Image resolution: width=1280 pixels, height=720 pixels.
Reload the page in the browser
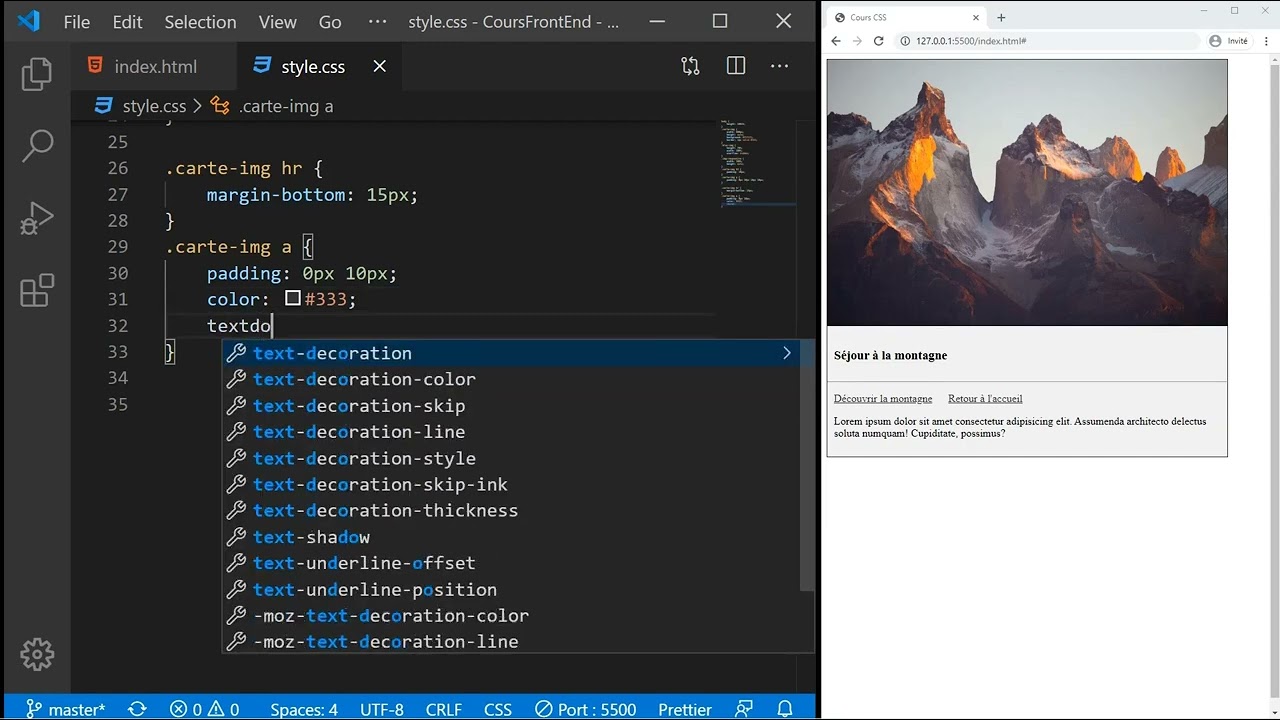878,41
